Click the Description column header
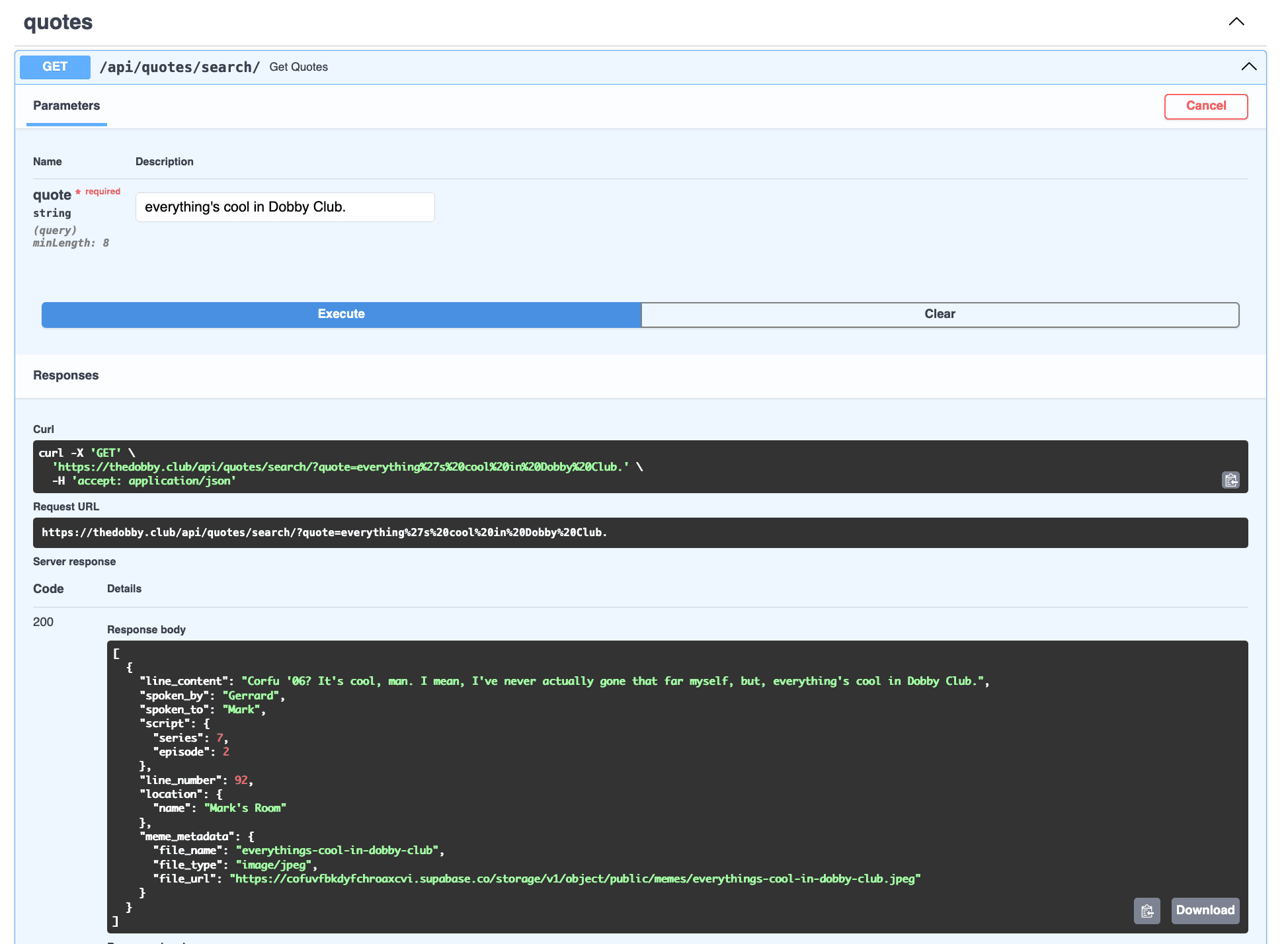1288x944 pixels. (165, 162)
